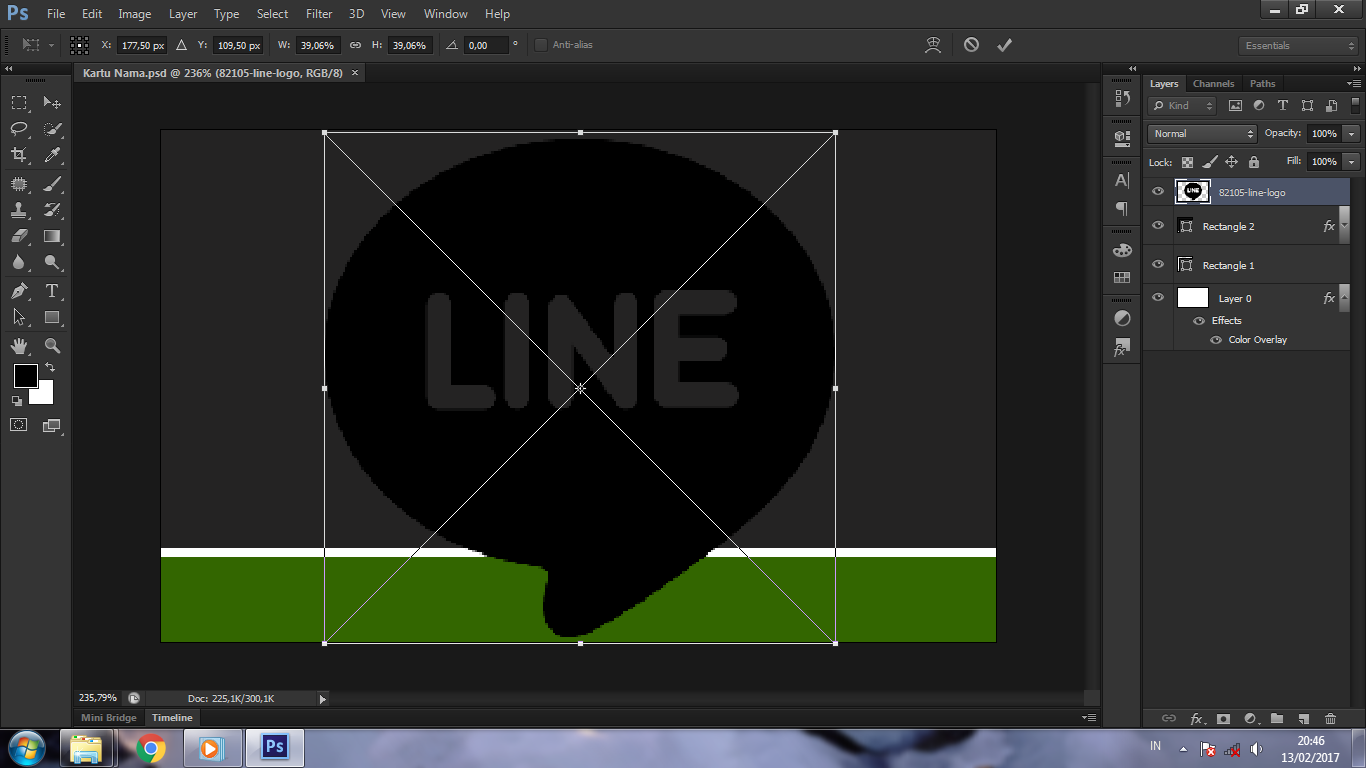Open the Opacity slider dropdown arrow
The width and height of the screenshot is (1366, 768).
pos(1352,134)
